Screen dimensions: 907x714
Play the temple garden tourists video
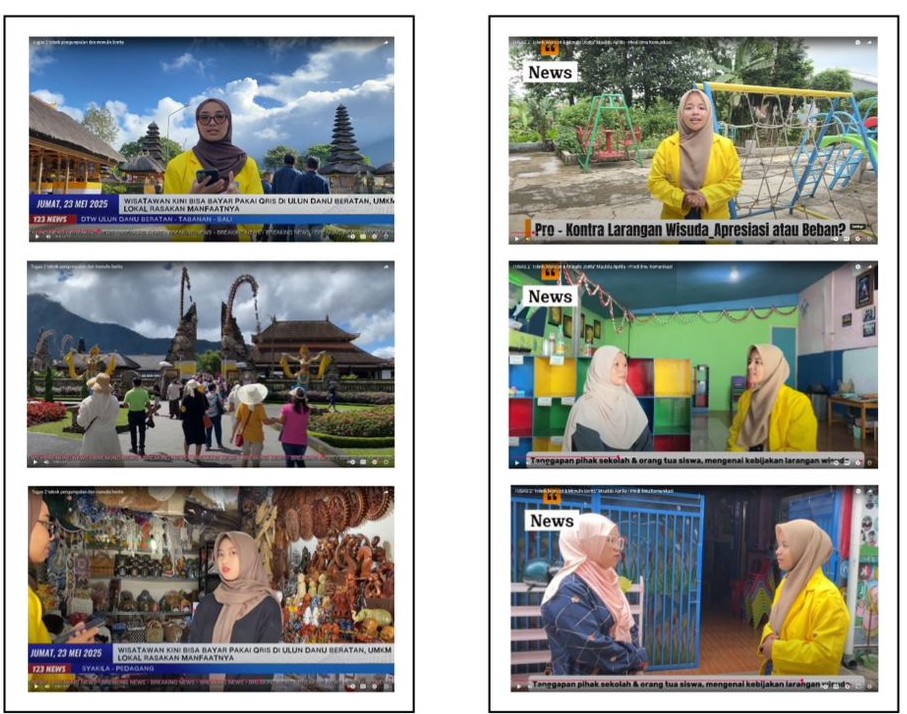coord(37,462)
